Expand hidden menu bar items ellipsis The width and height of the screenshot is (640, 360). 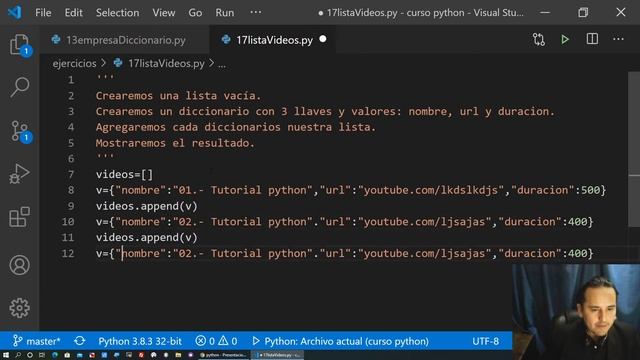point(256,12)
